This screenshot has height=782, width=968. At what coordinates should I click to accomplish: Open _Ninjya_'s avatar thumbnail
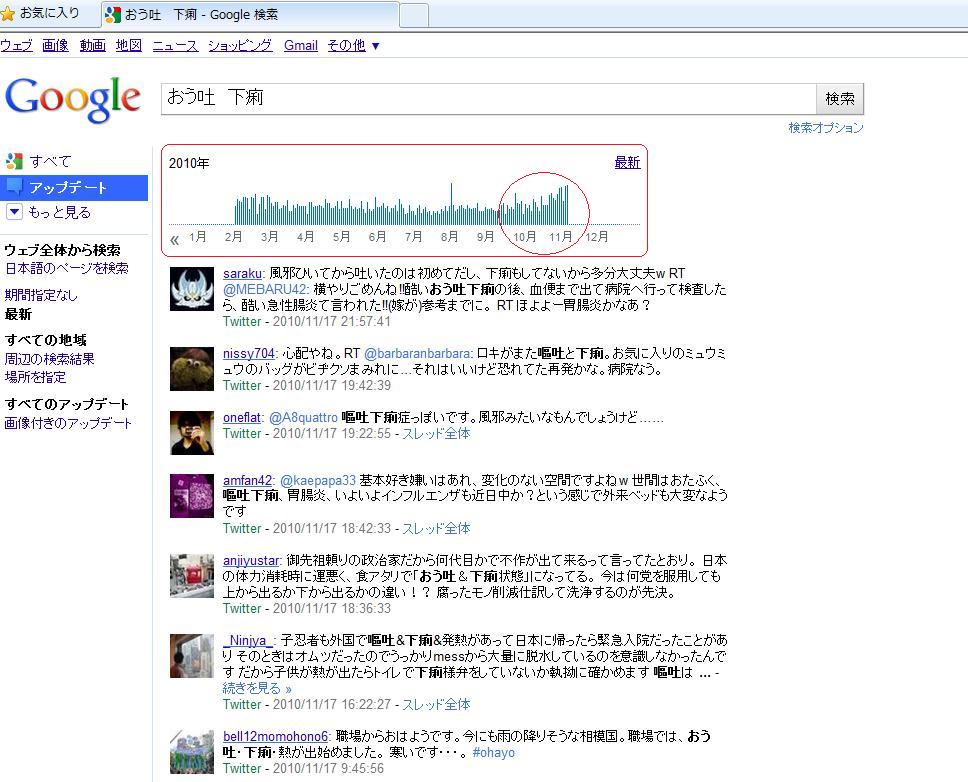point(192,656)
